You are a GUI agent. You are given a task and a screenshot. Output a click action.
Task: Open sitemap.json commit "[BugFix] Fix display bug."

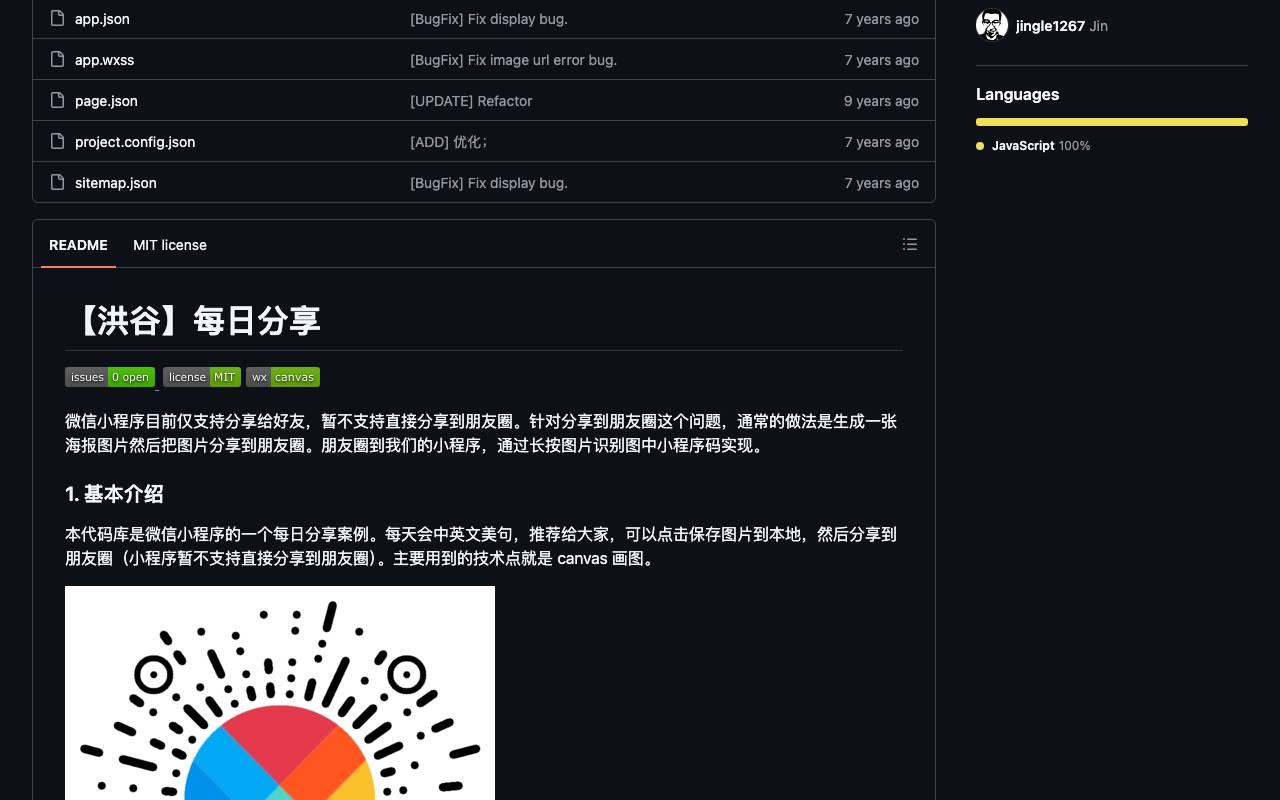click(489, 183)
